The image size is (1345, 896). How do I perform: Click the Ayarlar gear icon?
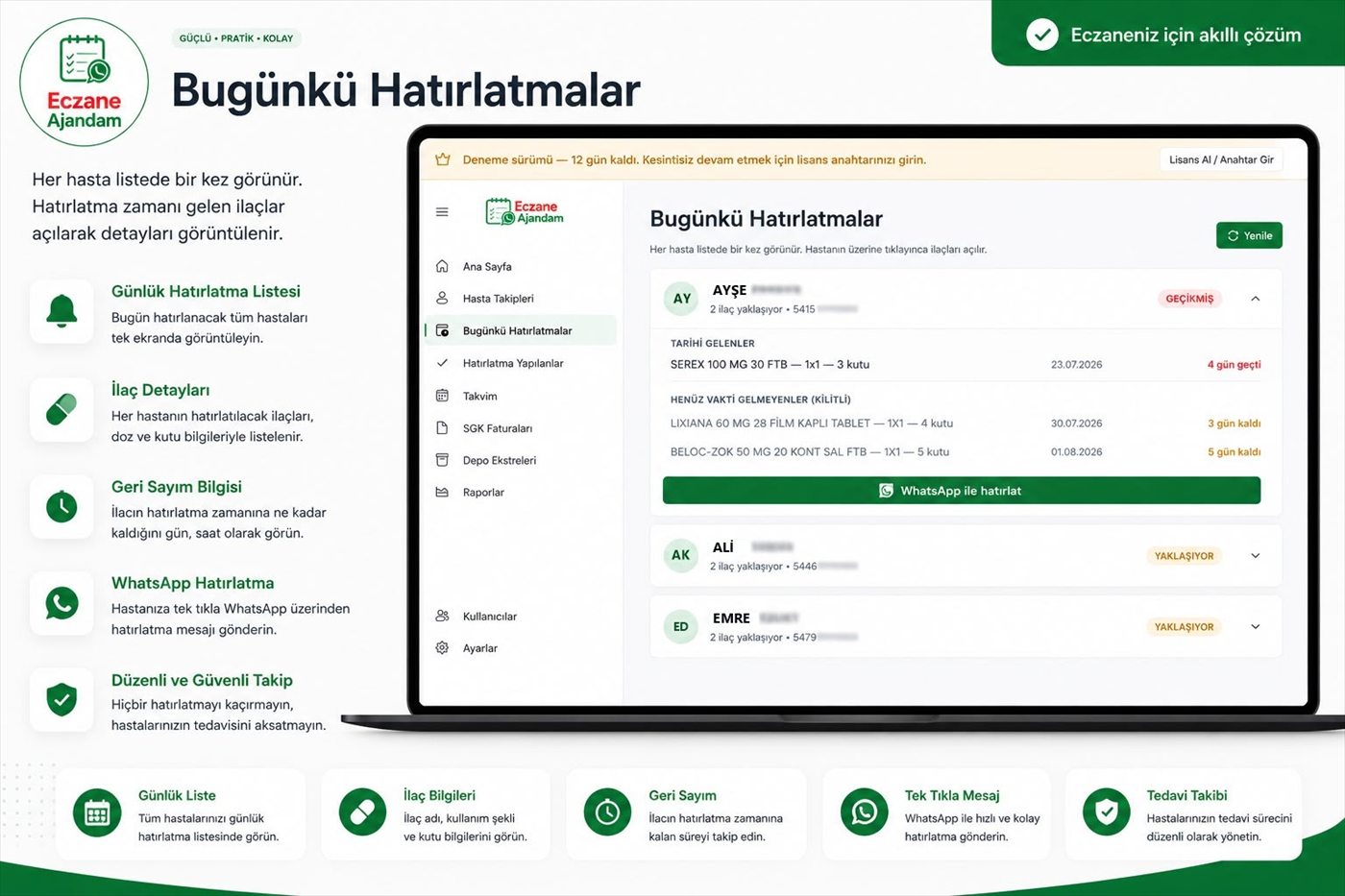point(442,648)
